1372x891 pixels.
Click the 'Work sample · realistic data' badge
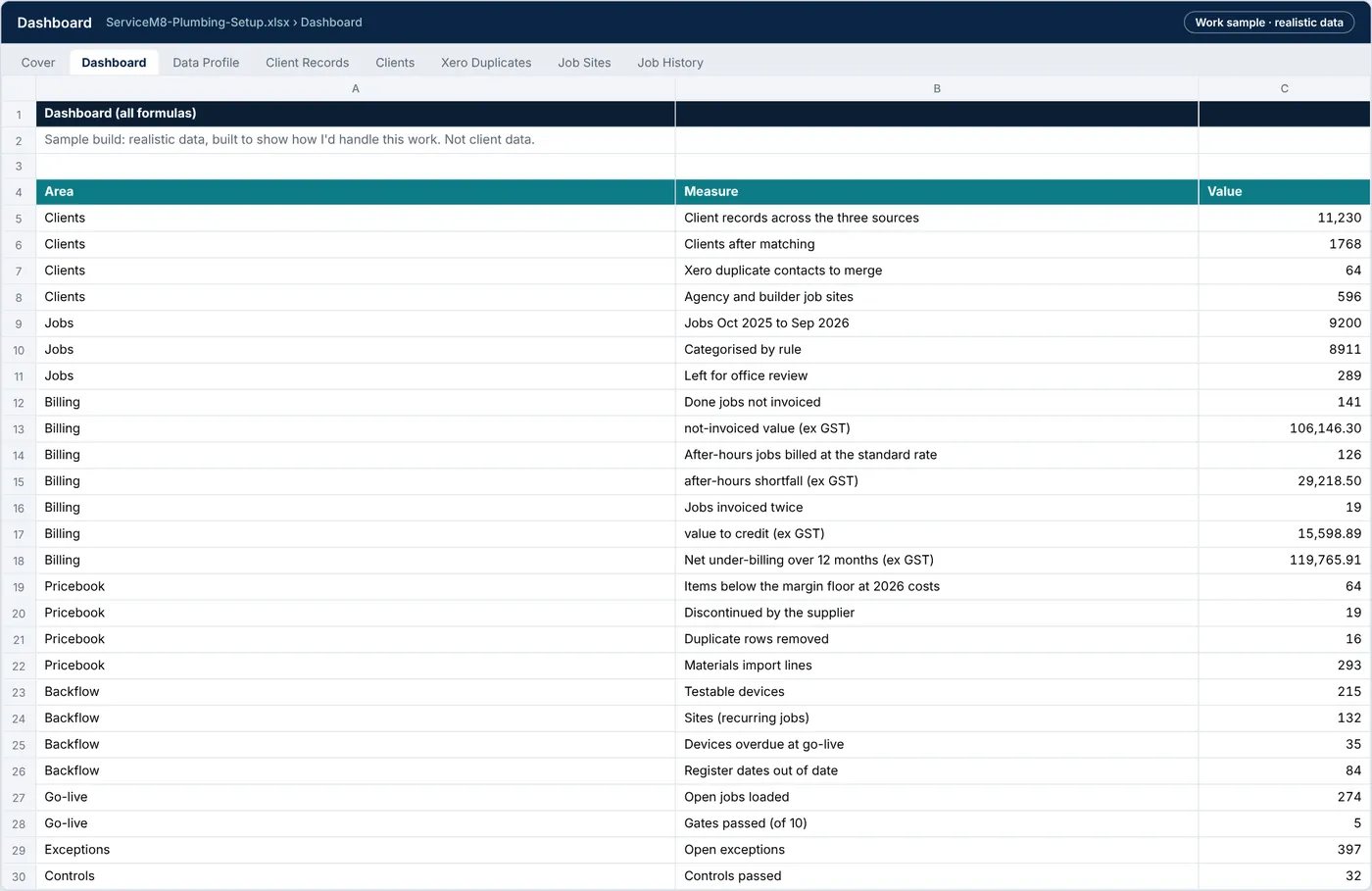click(x=1269, y=22)
